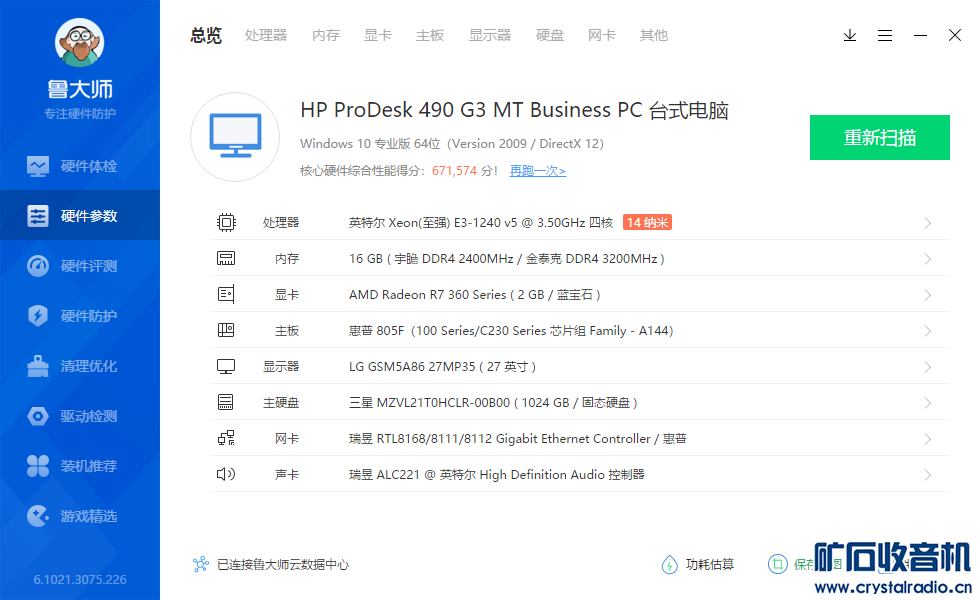This screenshot has width=980, height=600.
Task: Click the 瑞昱 ALC221 audio text
Action: 497,474
